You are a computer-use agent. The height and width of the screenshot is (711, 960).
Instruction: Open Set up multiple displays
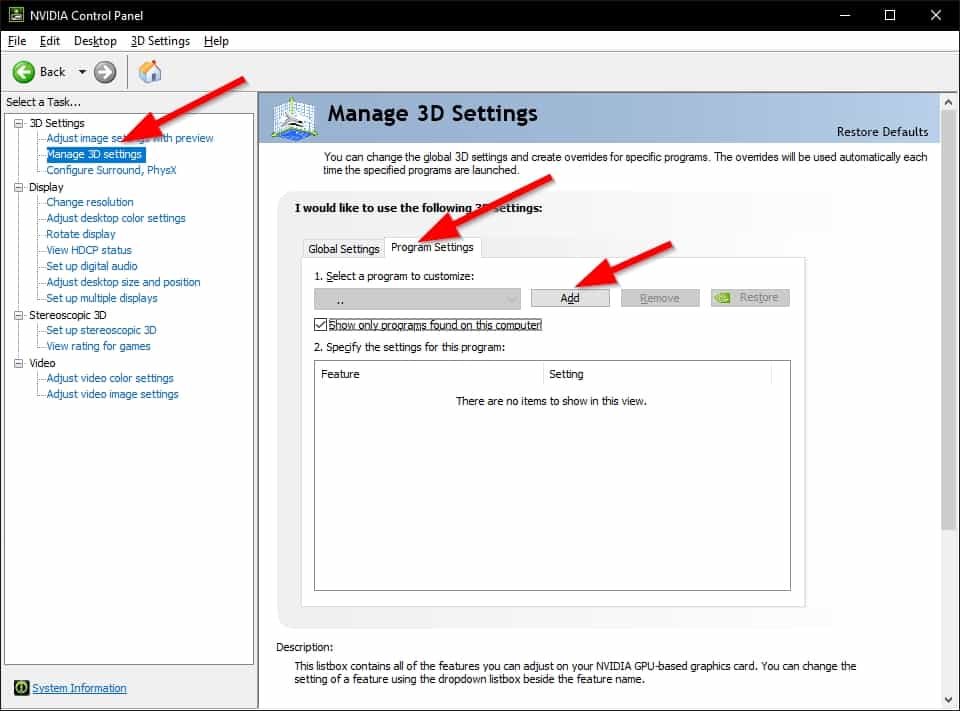click(x=102, y=298)
